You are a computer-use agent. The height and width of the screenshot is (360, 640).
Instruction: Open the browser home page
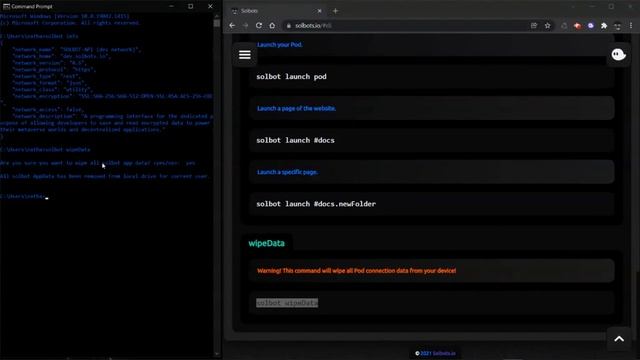pyautogui.click(x=272, y=25)
